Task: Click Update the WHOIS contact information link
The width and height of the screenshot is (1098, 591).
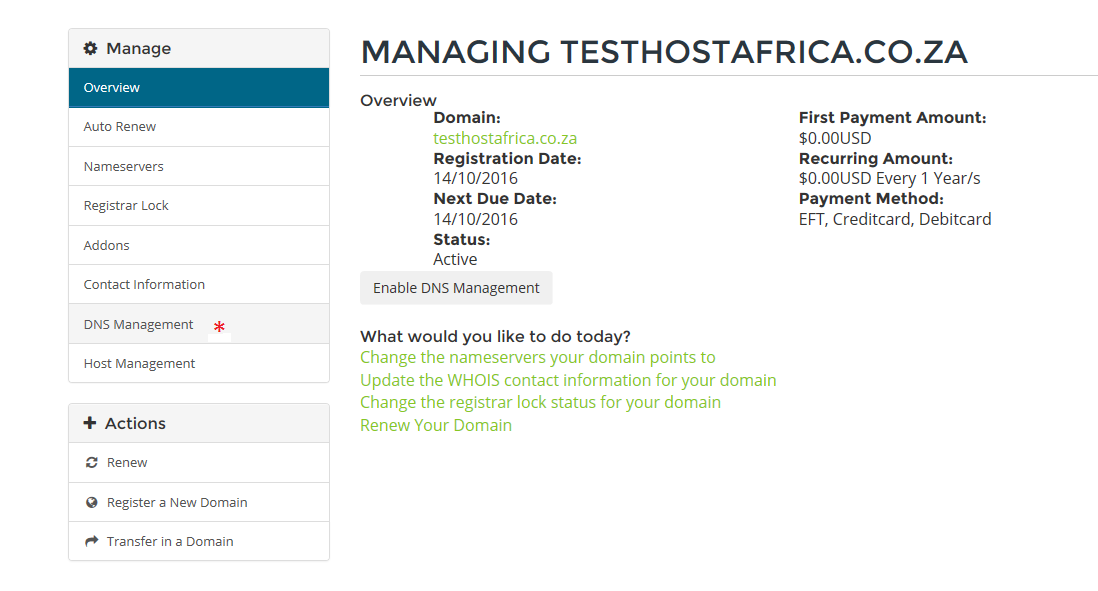Action: tap(568, 380)
